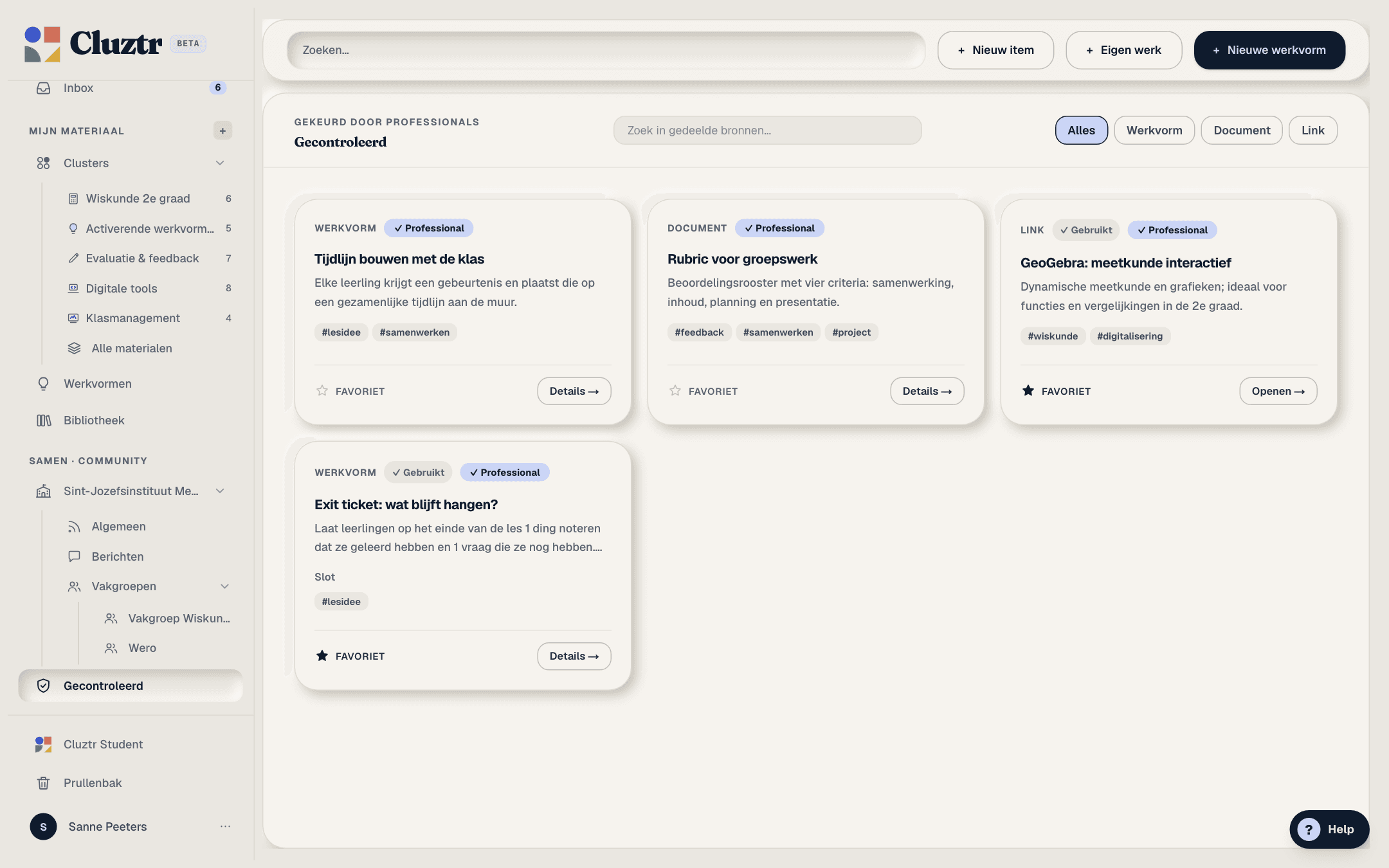Click the pencil icon for Evaluatie & feedback
This screenshot has width=1389, height=868.
(73, 258)
